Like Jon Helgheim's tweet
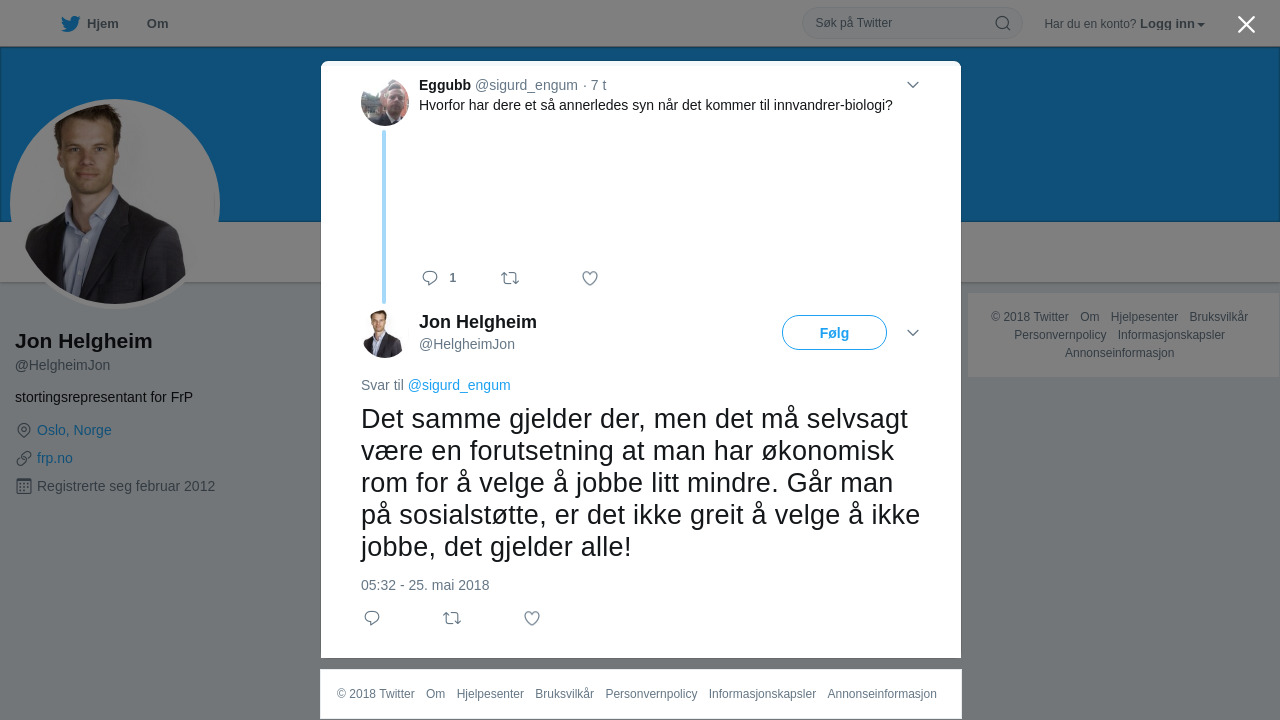Screen dimensions: 1280x720 [532, 618]
